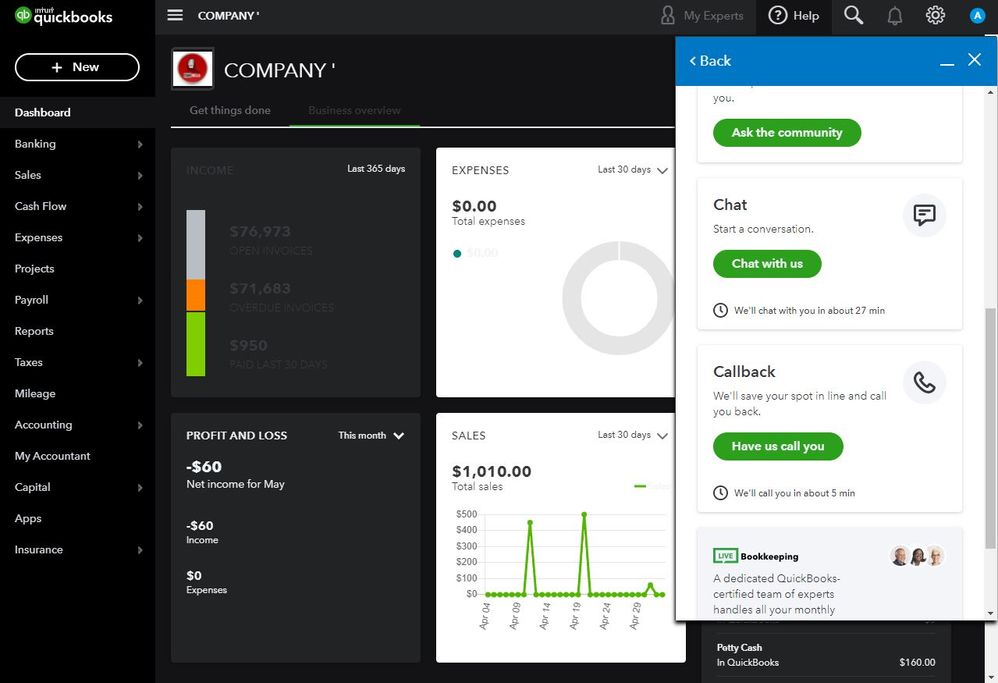Expand the Taxes submenu arrow
998x683 pixels.
[x=139, y=363]
